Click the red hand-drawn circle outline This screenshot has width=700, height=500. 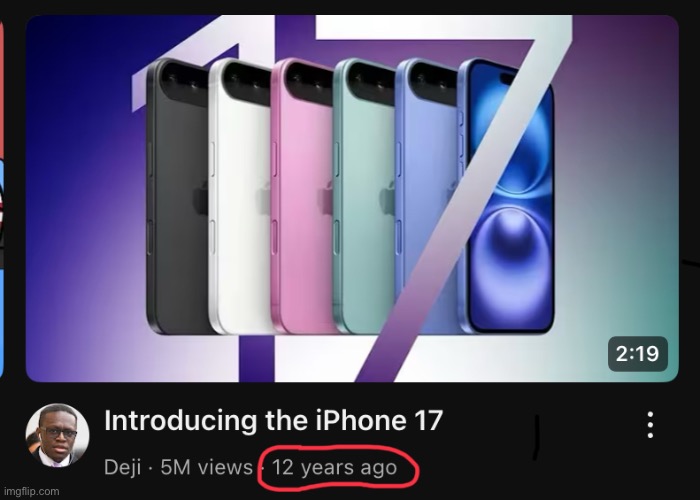coord(338,468)
